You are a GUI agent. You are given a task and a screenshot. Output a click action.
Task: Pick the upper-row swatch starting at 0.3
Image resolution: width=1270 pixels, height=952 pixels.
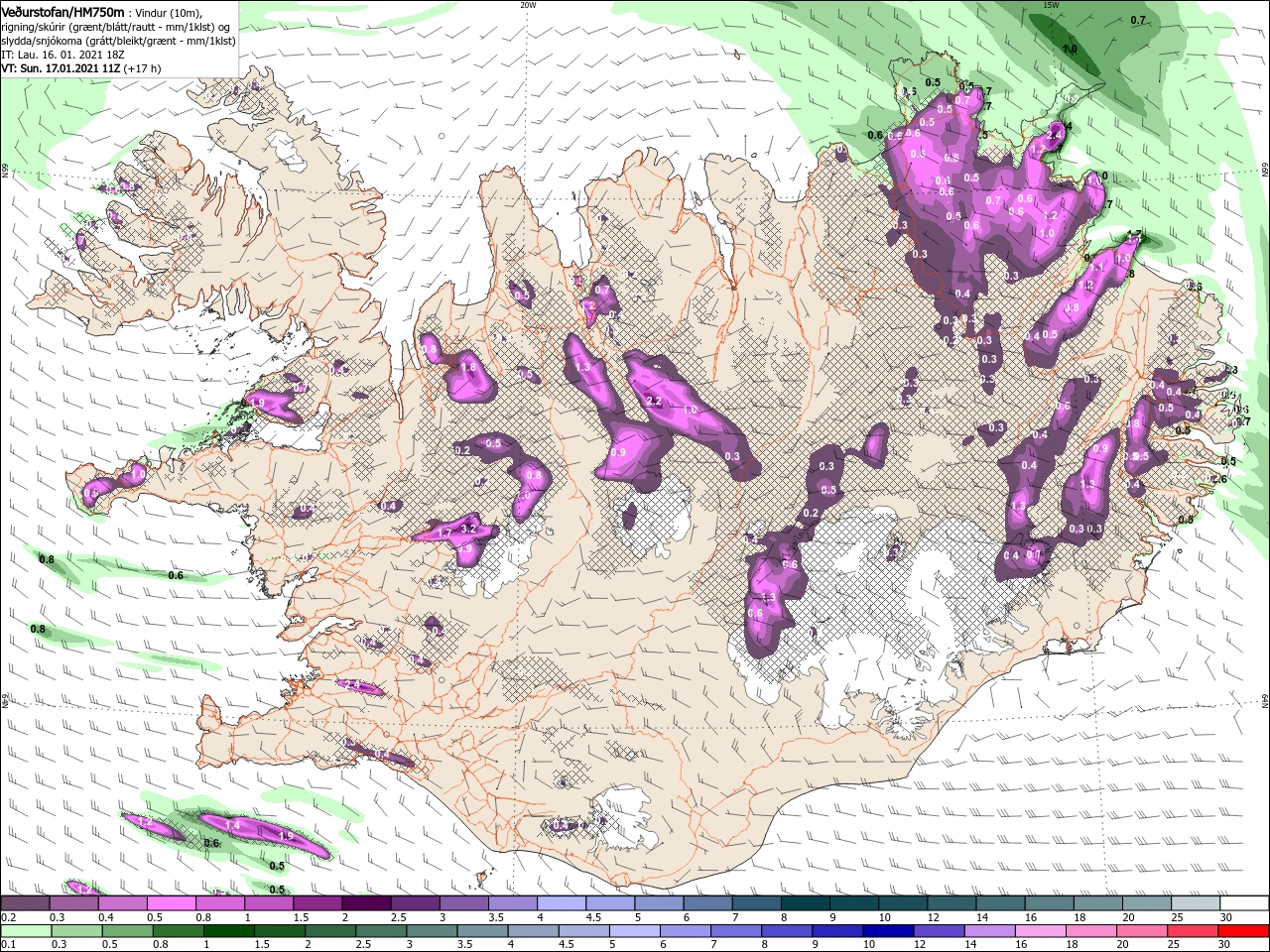73,904
